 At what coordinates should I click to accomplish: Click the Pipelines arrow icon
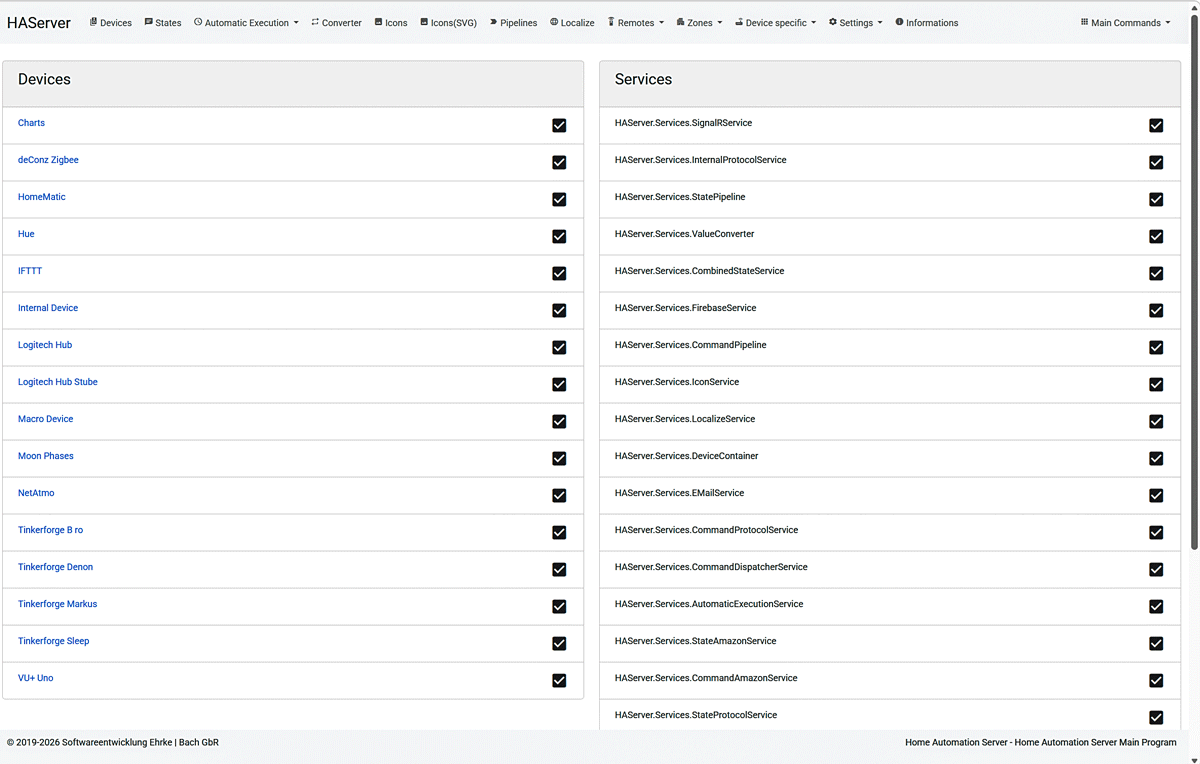coord(493,22)
